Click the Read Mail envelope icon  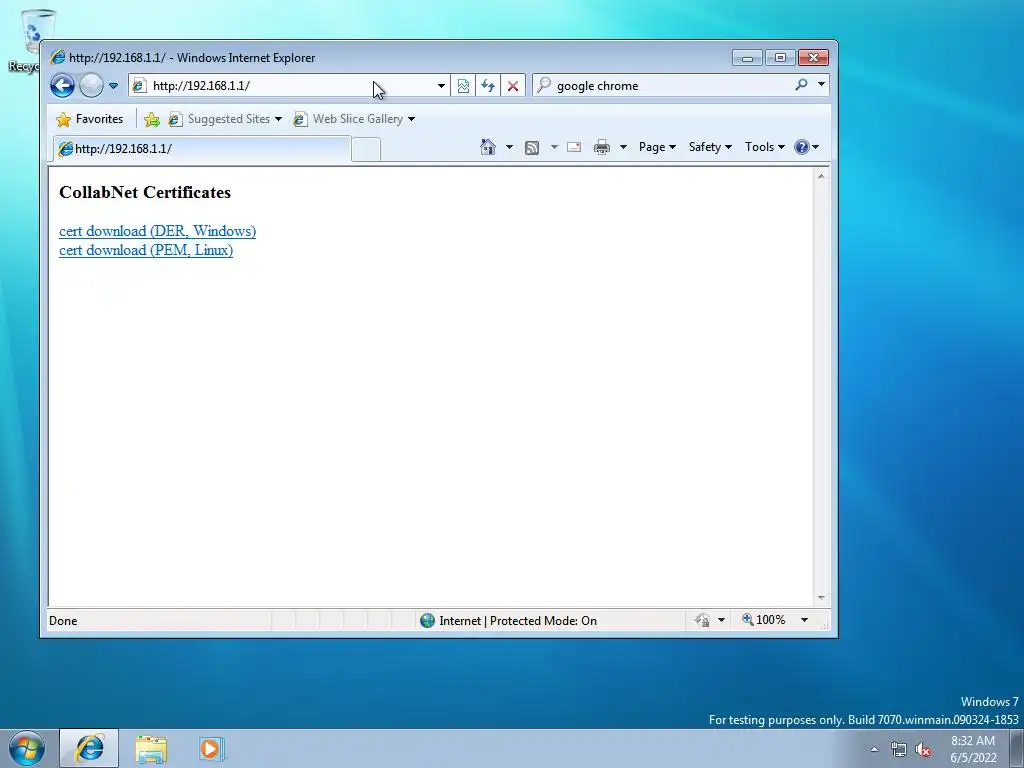coord(574,147)
